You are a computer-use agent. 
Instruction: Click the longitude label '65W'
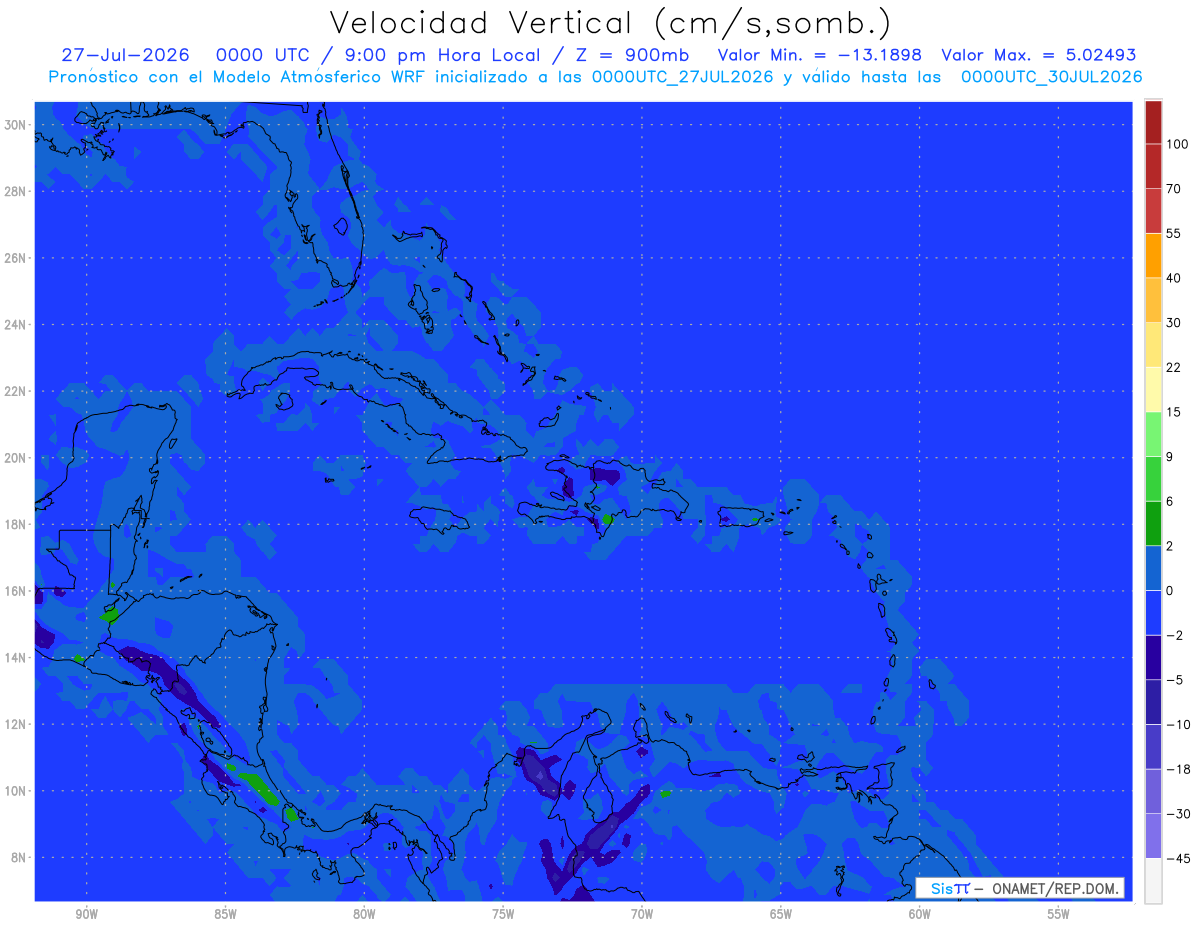tap(781, 915)
